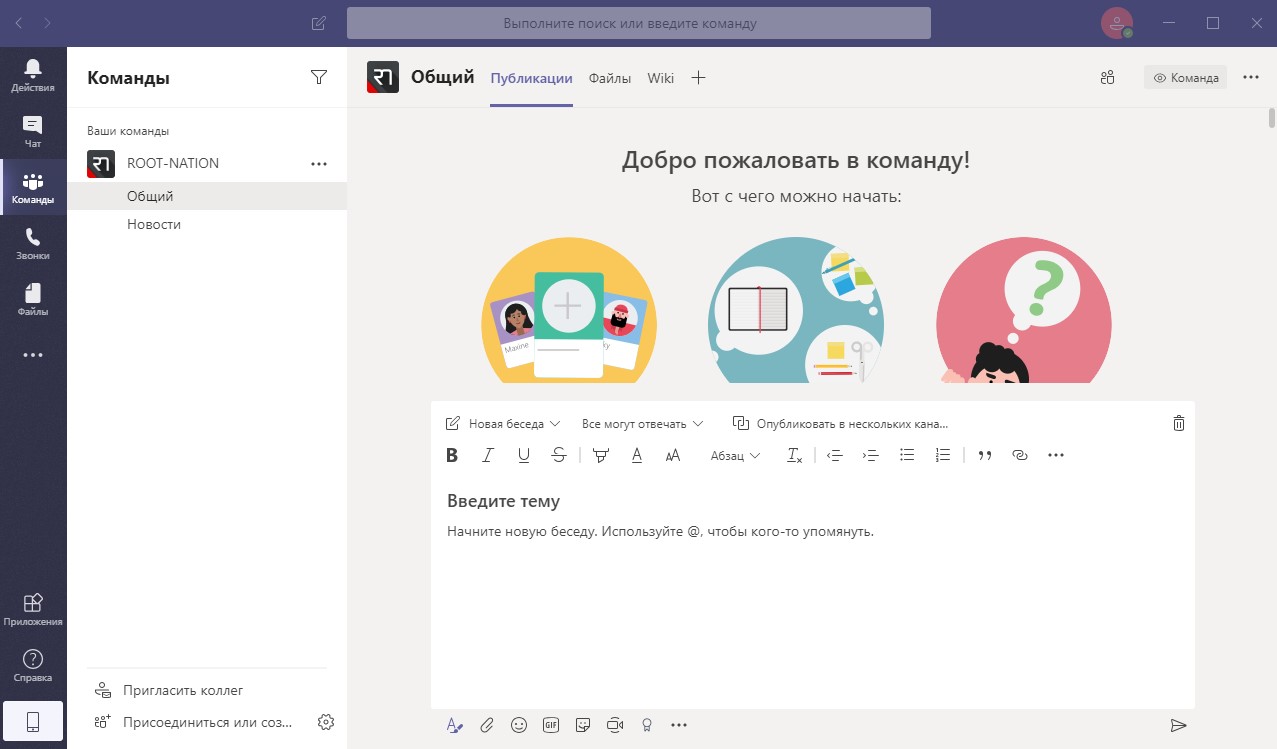
Task: Send the message with arrow icon
Action: (x=1178, y=725)
